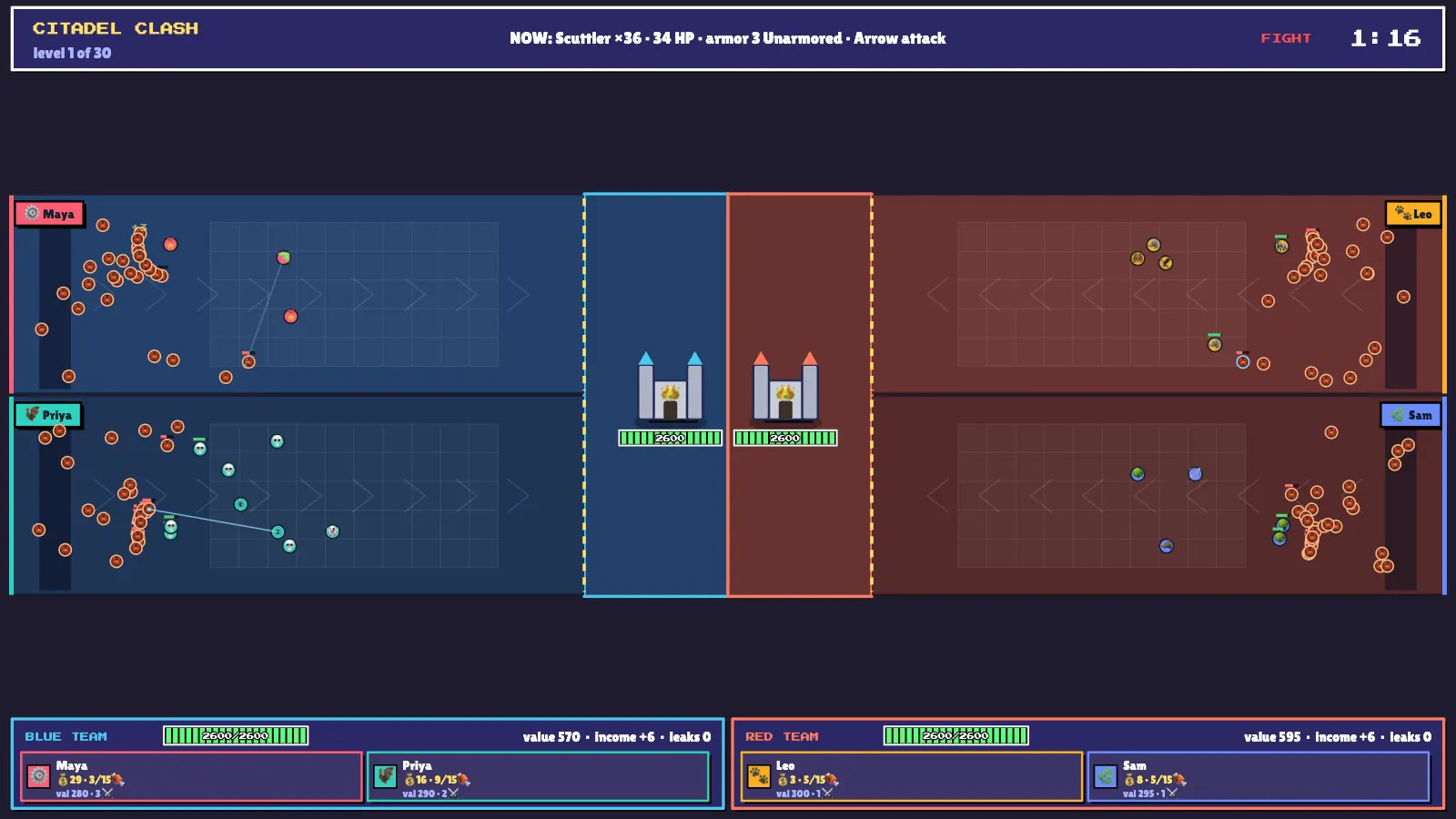Click the 1:16 round timer
The image size is (1456, 819).
click(x=1386, y=38)
